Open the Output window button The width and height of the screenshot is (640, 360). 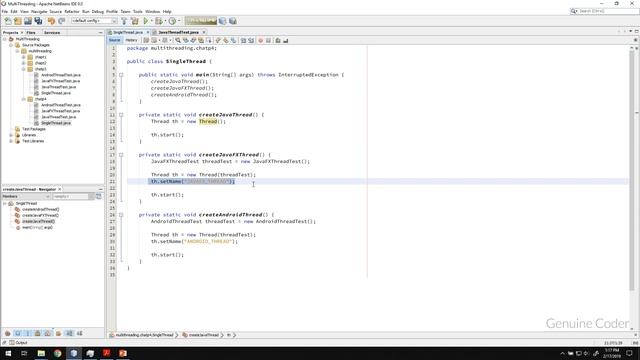pyautogui.click(x=18, y=342)
